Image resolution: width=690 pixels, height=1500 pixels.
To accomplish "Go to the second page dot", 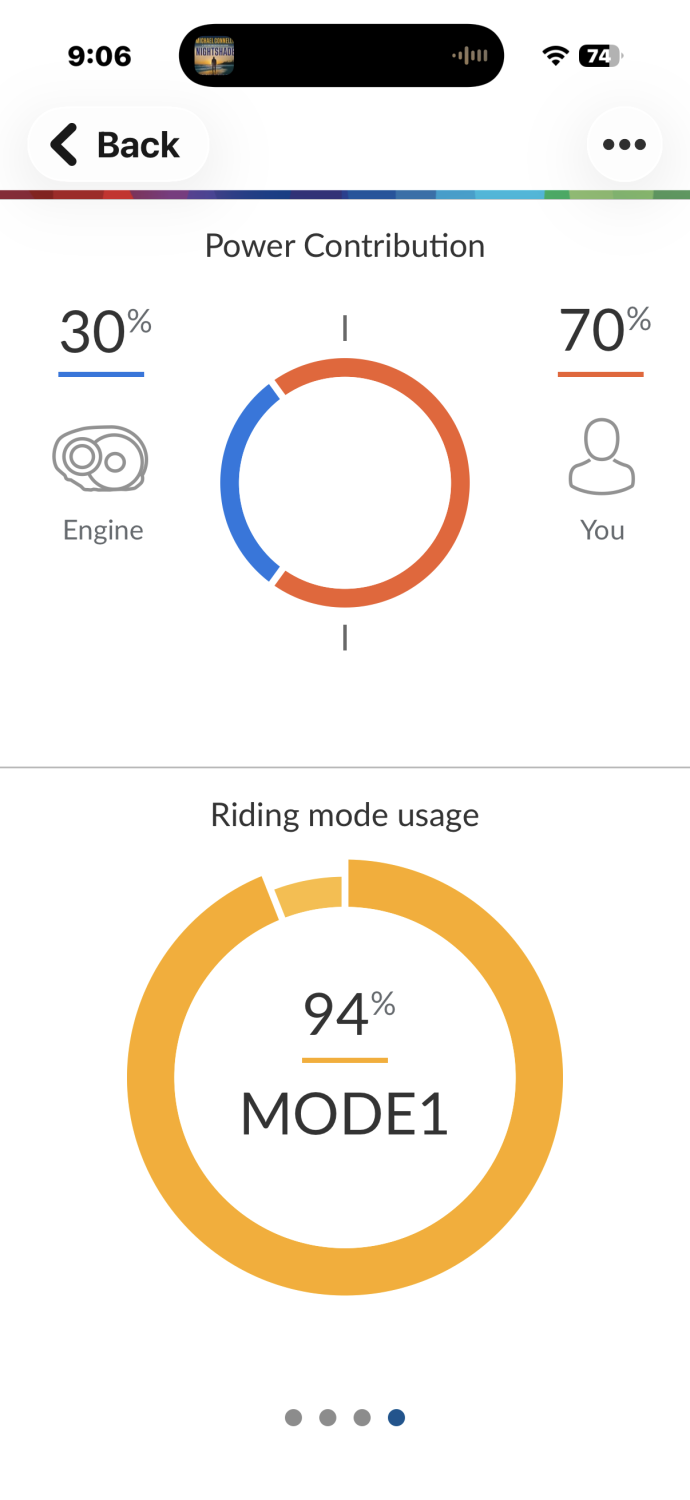I will click(328, 1417).
